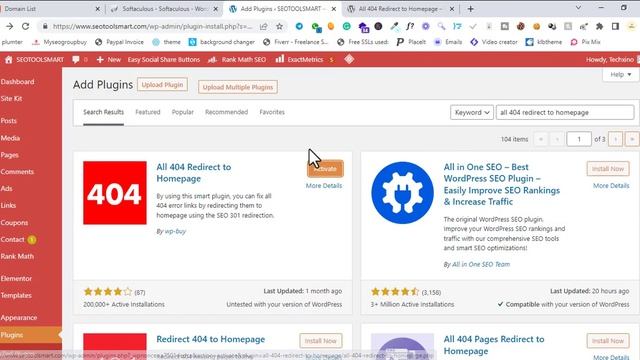This screenshot has height=360, width=640.
Task: Open Posts in the sidebar
Action: coord(9,121)
